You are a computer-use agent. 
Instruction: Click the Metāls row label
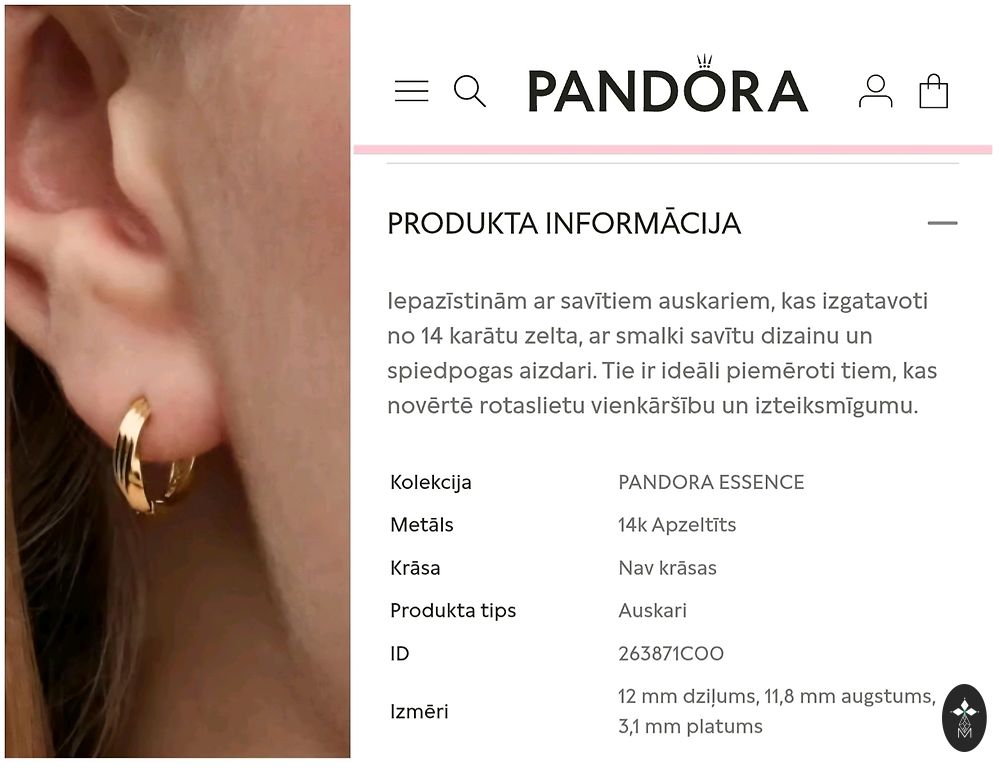[x=422, y=525]
